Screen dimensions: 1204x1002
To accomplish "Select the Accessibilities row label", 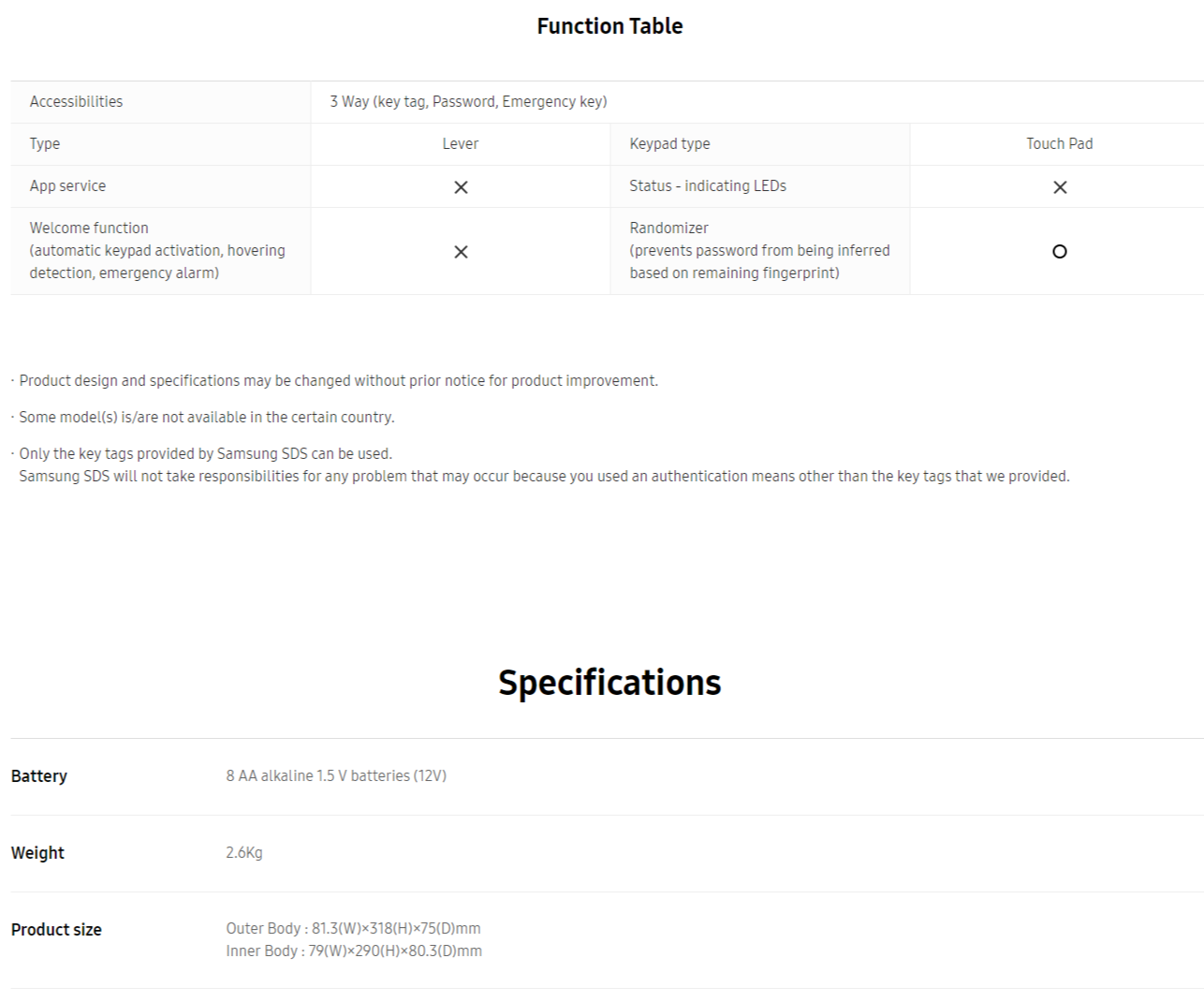I will pos(76,101).
